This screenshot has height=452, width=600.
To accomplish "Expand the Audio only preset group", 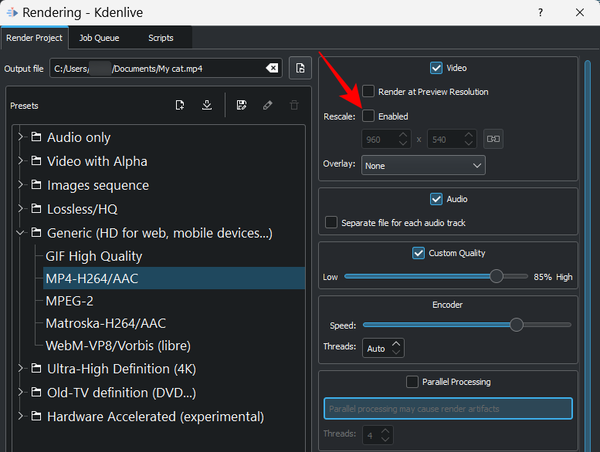I will [x=20, y=137].
